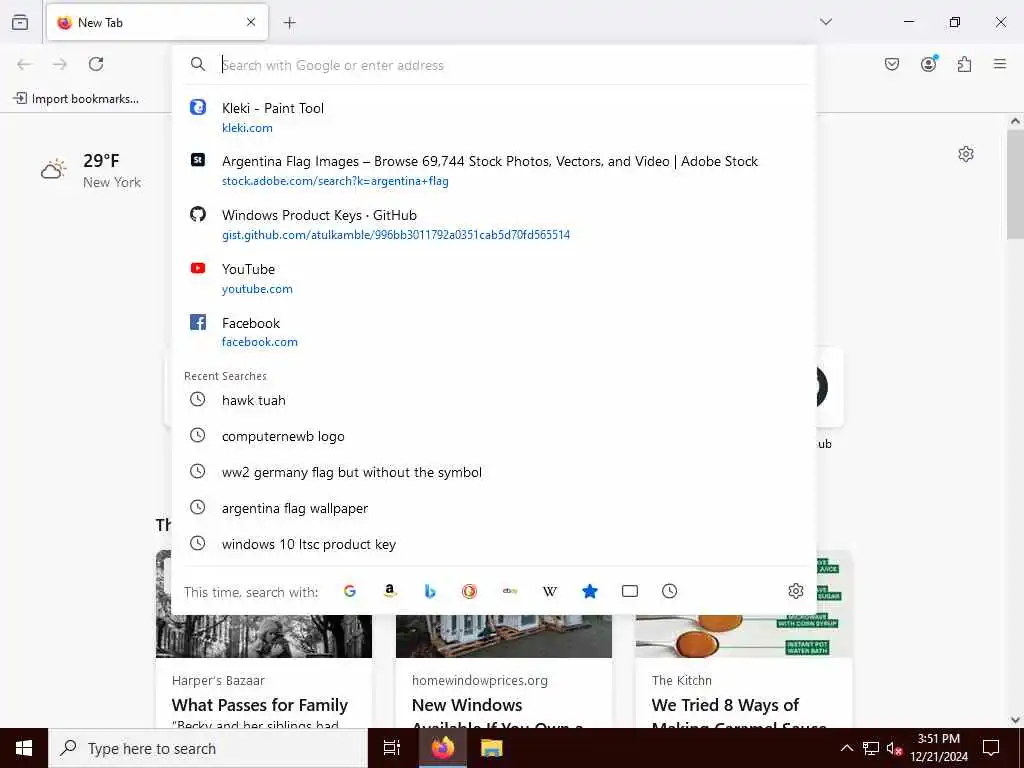
Task: Click Firefox icon on taskbar
Action: click(x=442, y=748)
